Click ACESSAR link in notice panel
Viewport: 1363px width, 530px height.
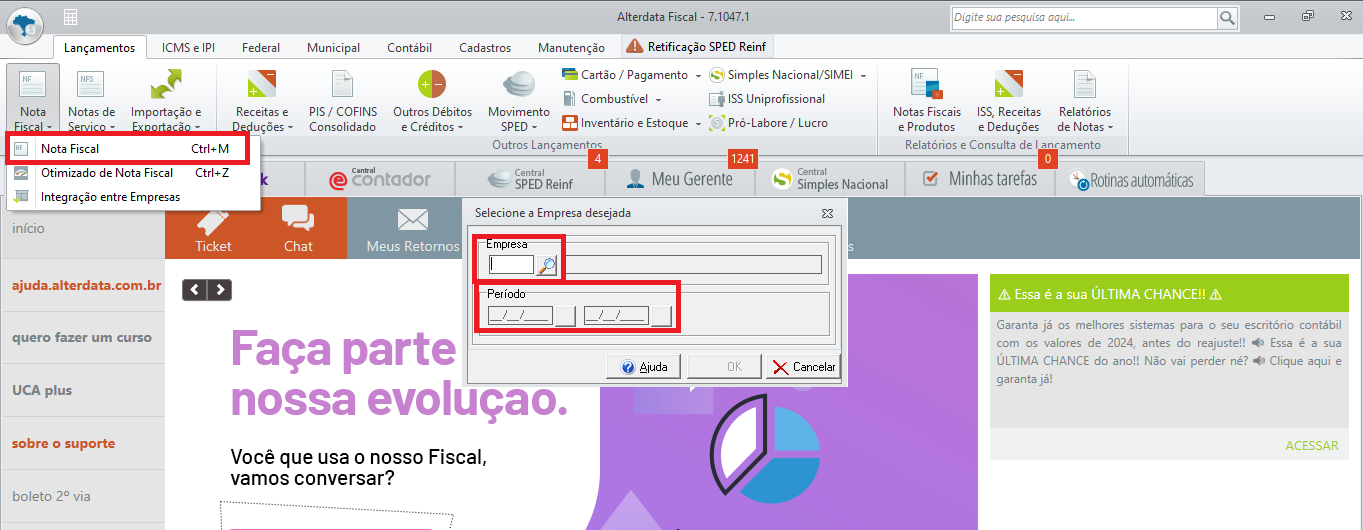point(1311,446)
